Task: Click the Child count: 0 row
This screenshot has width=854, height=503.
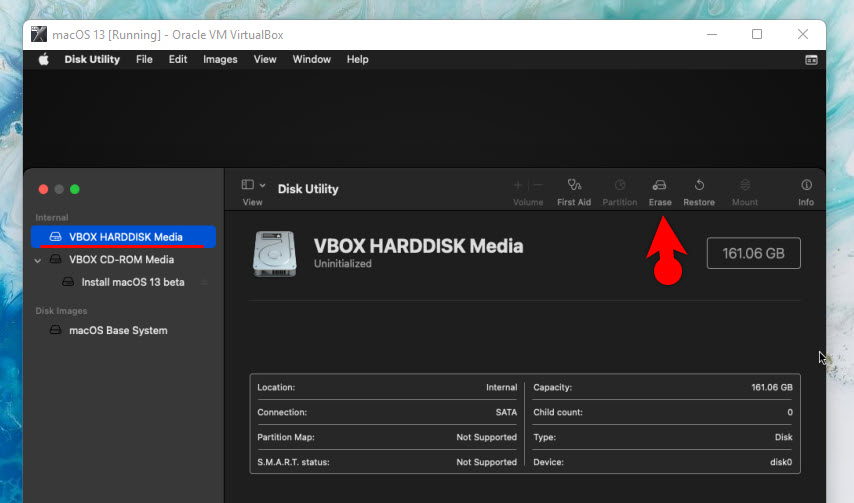Action: pos(663,412)
